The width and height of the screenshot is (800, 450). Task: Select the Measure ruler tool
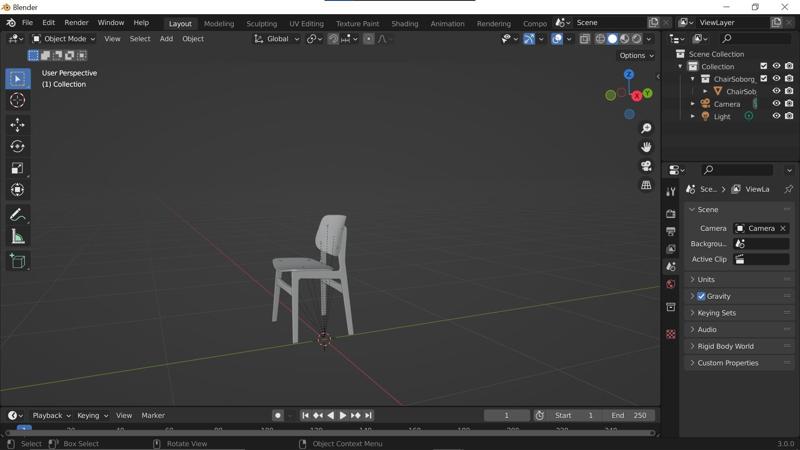(x=17, y=237)
